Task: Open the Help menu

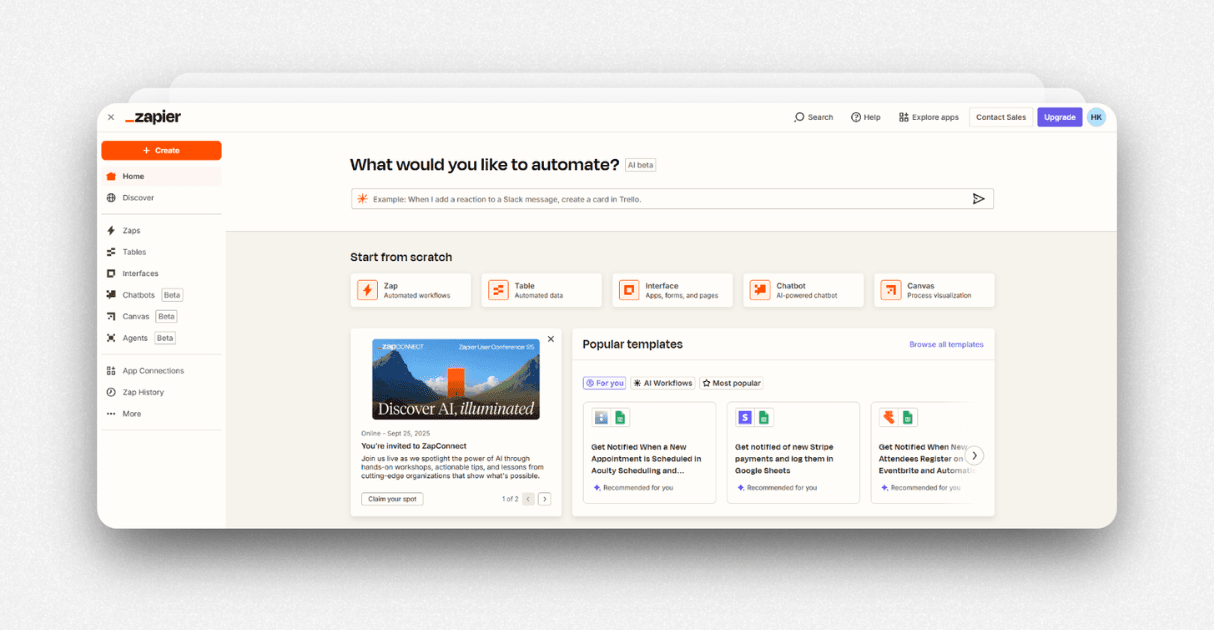Action: [866, 117]
